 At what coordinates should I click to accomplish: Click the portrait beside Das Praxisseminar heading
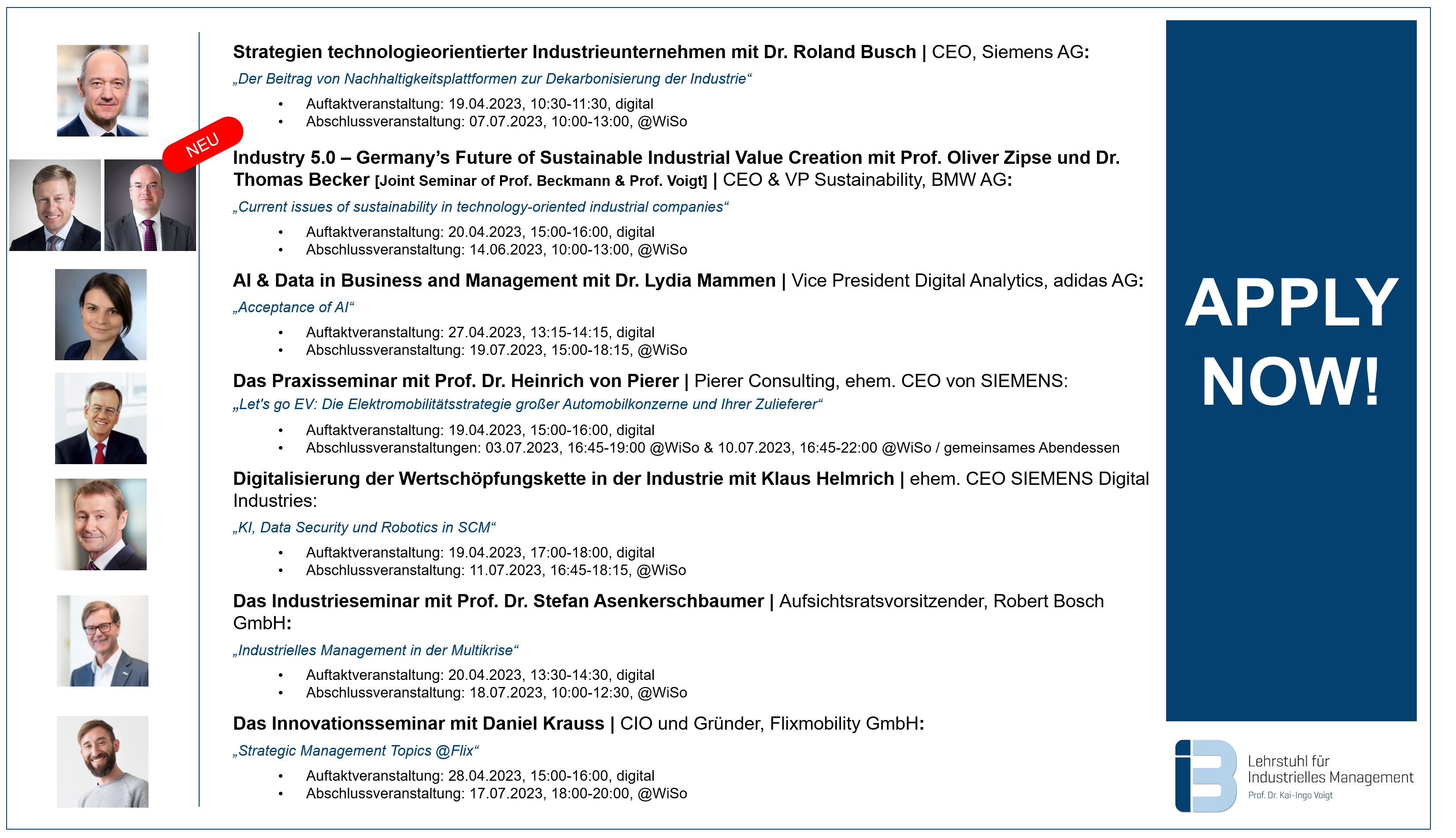101,418
